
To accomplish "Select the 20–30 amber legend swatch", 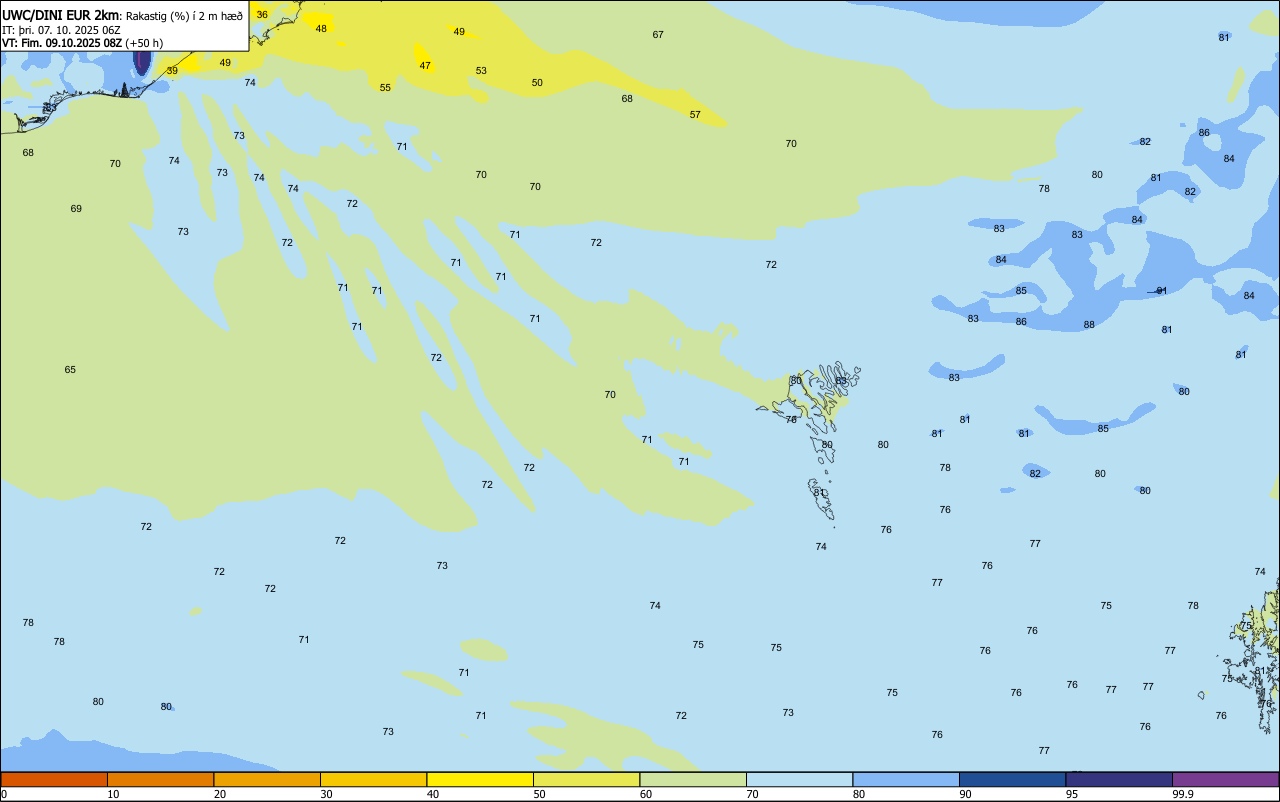I will click(267, 779).
